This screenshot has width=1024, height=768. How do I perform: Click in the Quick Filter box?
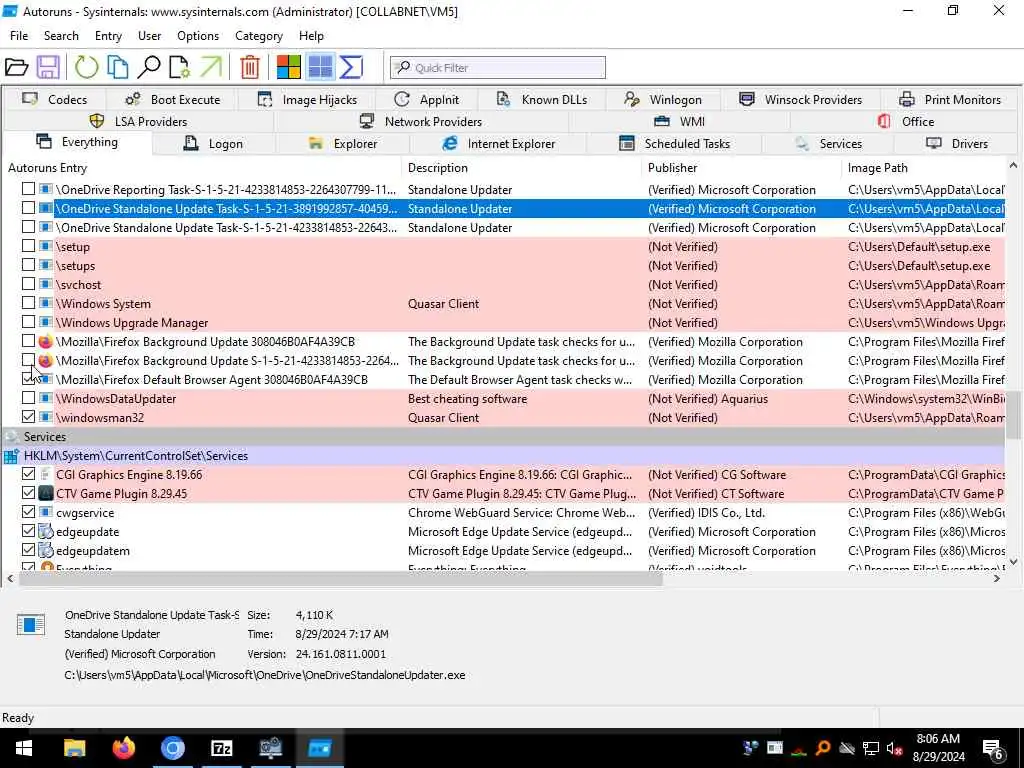click(x=498, y=67)
